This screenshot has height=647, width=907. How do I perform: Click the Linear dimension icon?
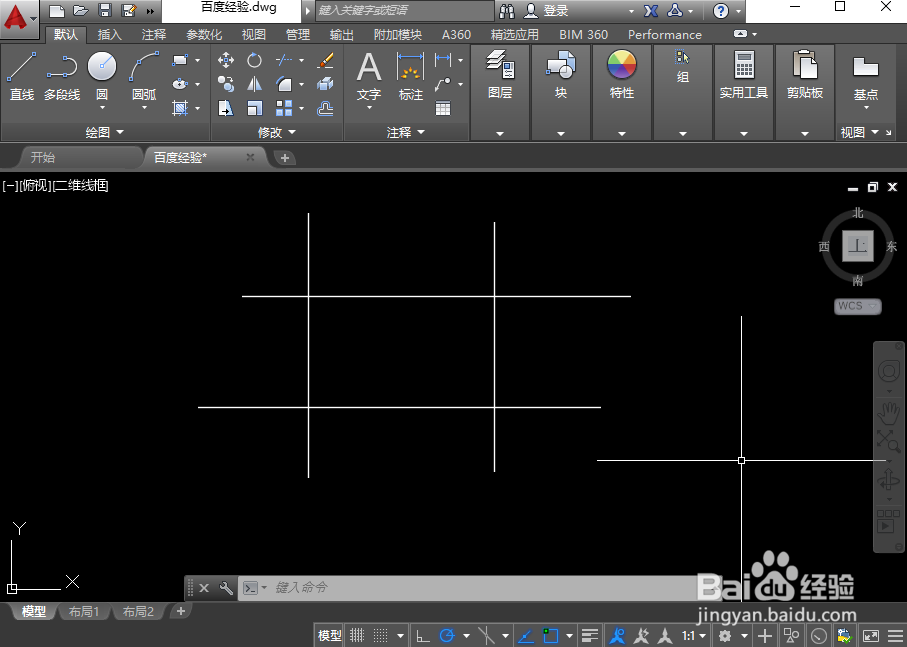click(443, 60)
